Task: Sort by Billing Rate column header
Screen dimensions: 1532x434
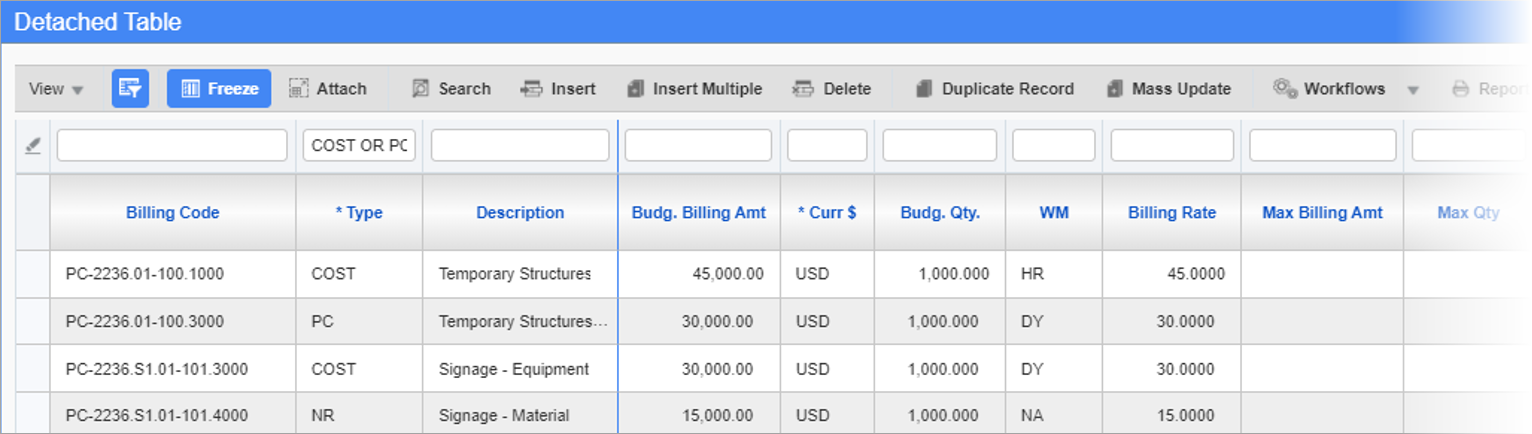Action: click(1172, 213)
